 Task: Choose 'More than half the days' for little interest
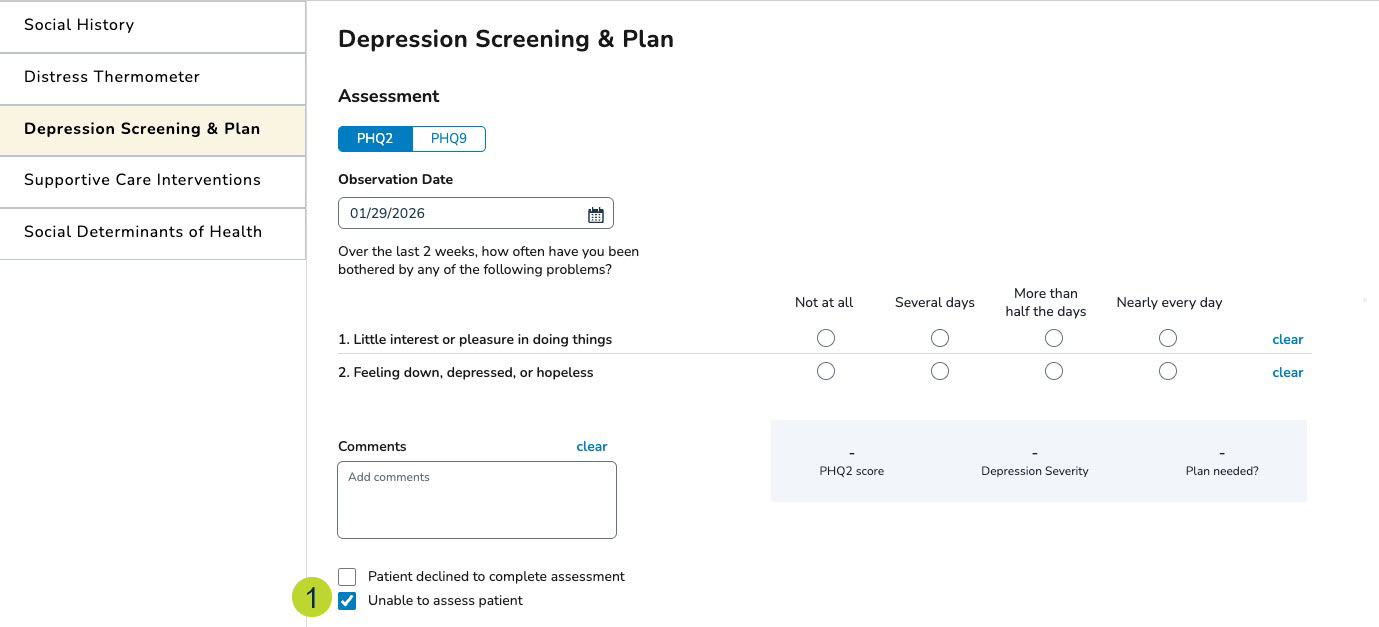pyautogui.click(x=1053, y=339)
